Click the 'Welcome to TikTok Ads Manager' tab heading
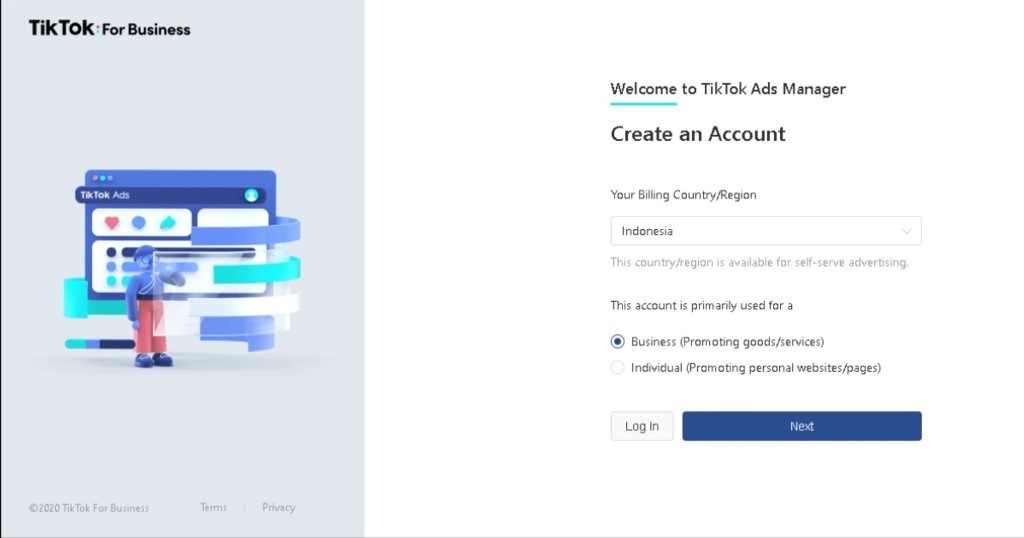Image resolution: width=1024 pixels, height=538 pixels. pos(728,89)
